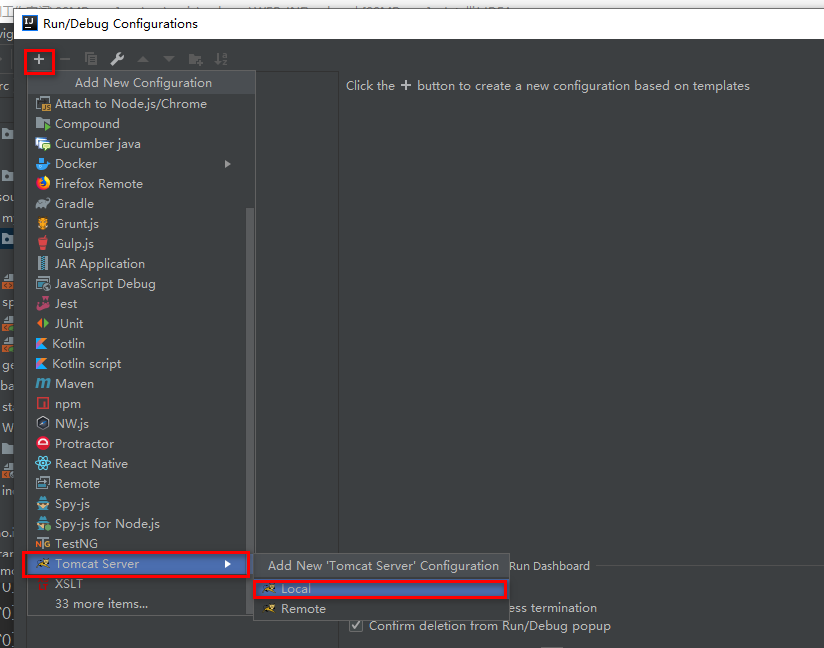Pick JUnit from the configuration list
Screen dimensions: 824x648
coord(138,324)
